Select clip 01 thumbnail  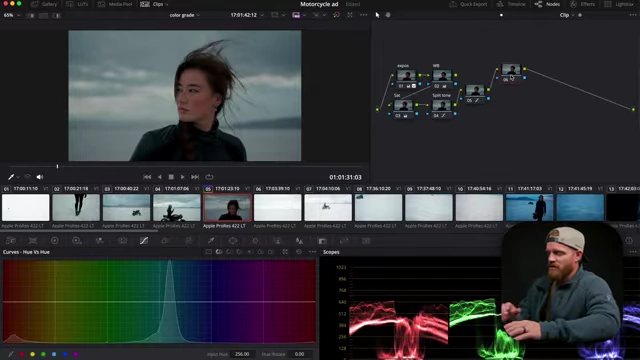coord(25,208)
